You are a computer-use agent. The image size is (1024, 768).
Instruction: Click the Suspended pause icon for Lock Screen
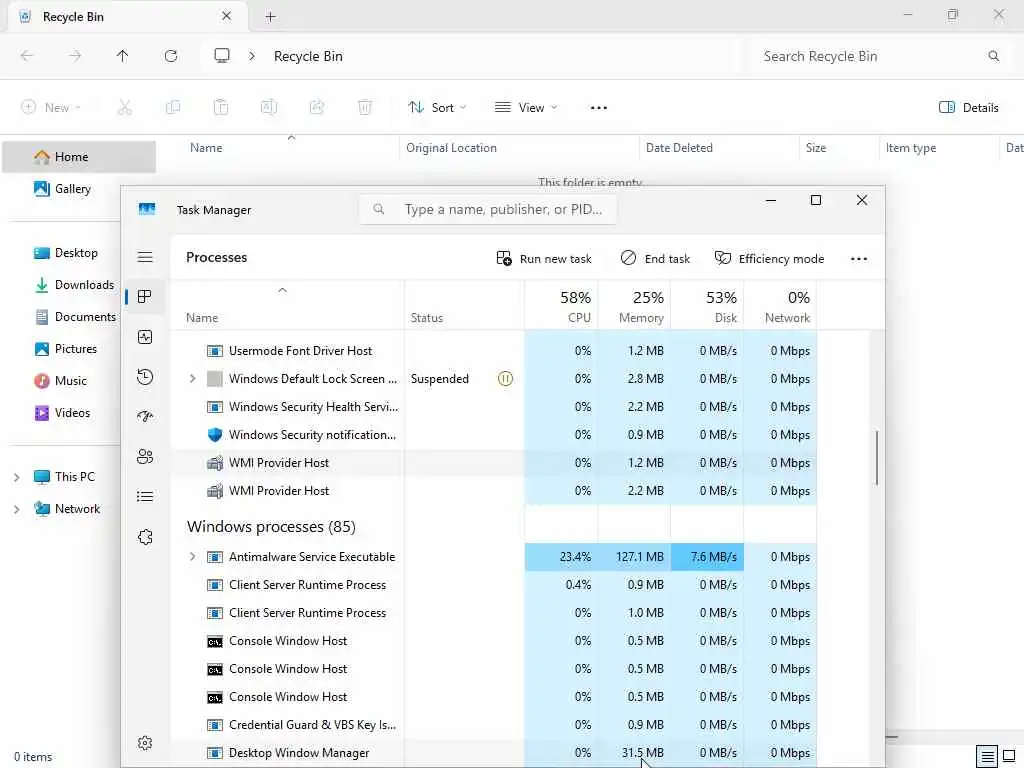pyautogui.click(x=505, y=379)
